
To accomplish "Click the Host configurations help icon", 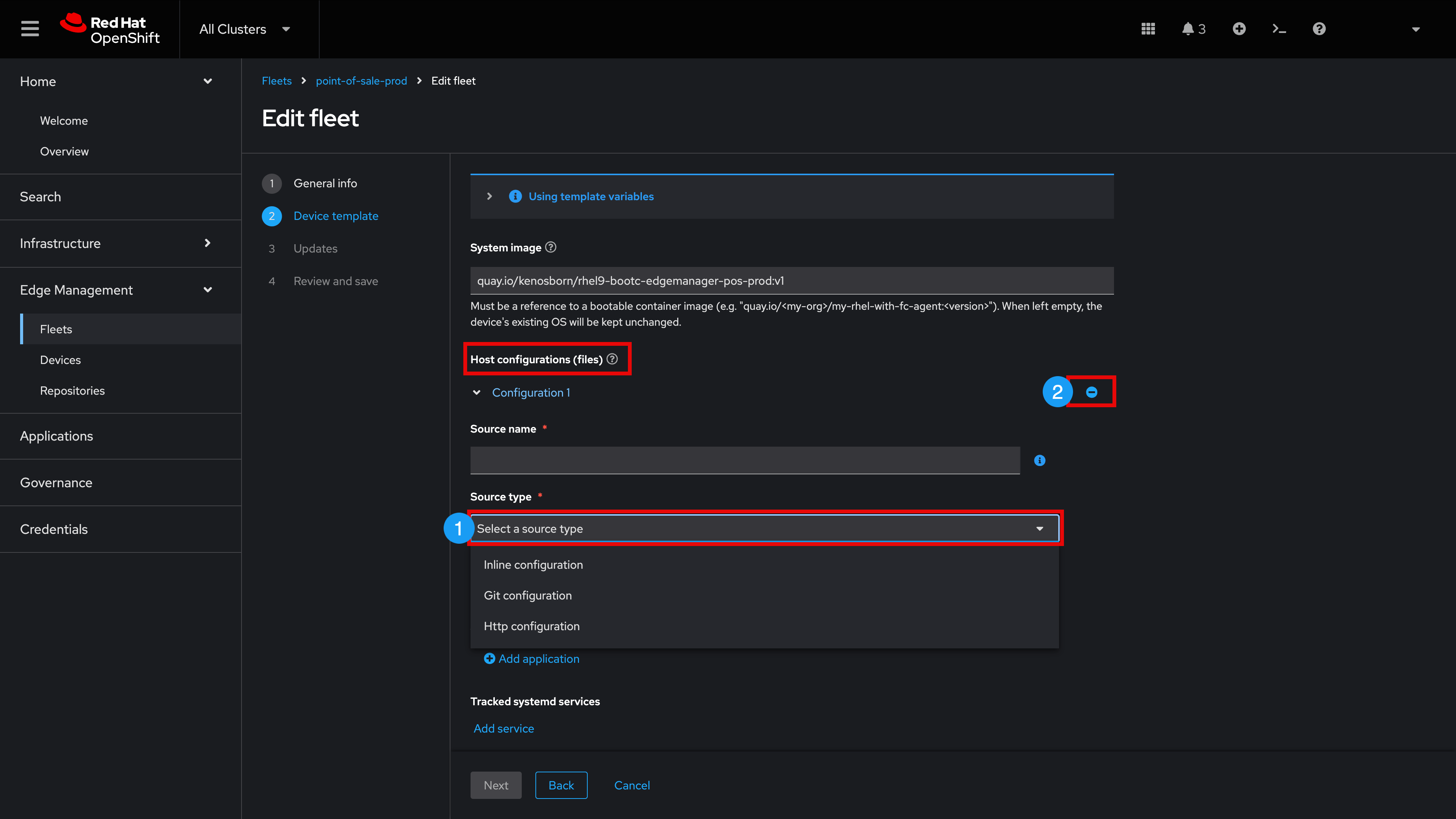I will [612, 359].
